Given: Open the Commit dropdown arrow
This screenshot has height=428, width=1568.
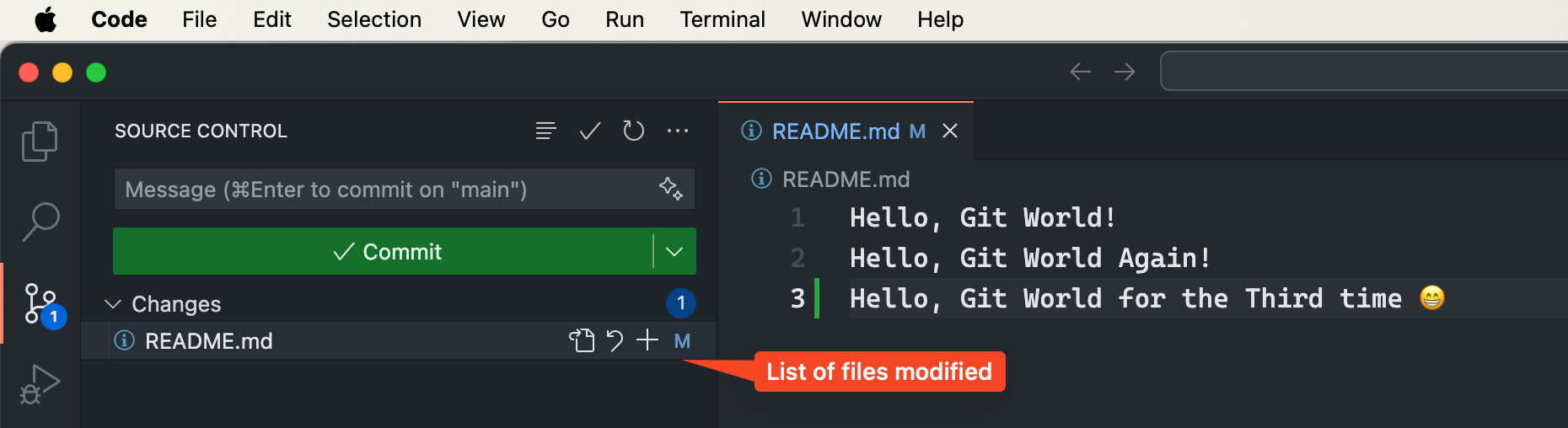Looking at the screenshot, I should [x=675, y=251].
